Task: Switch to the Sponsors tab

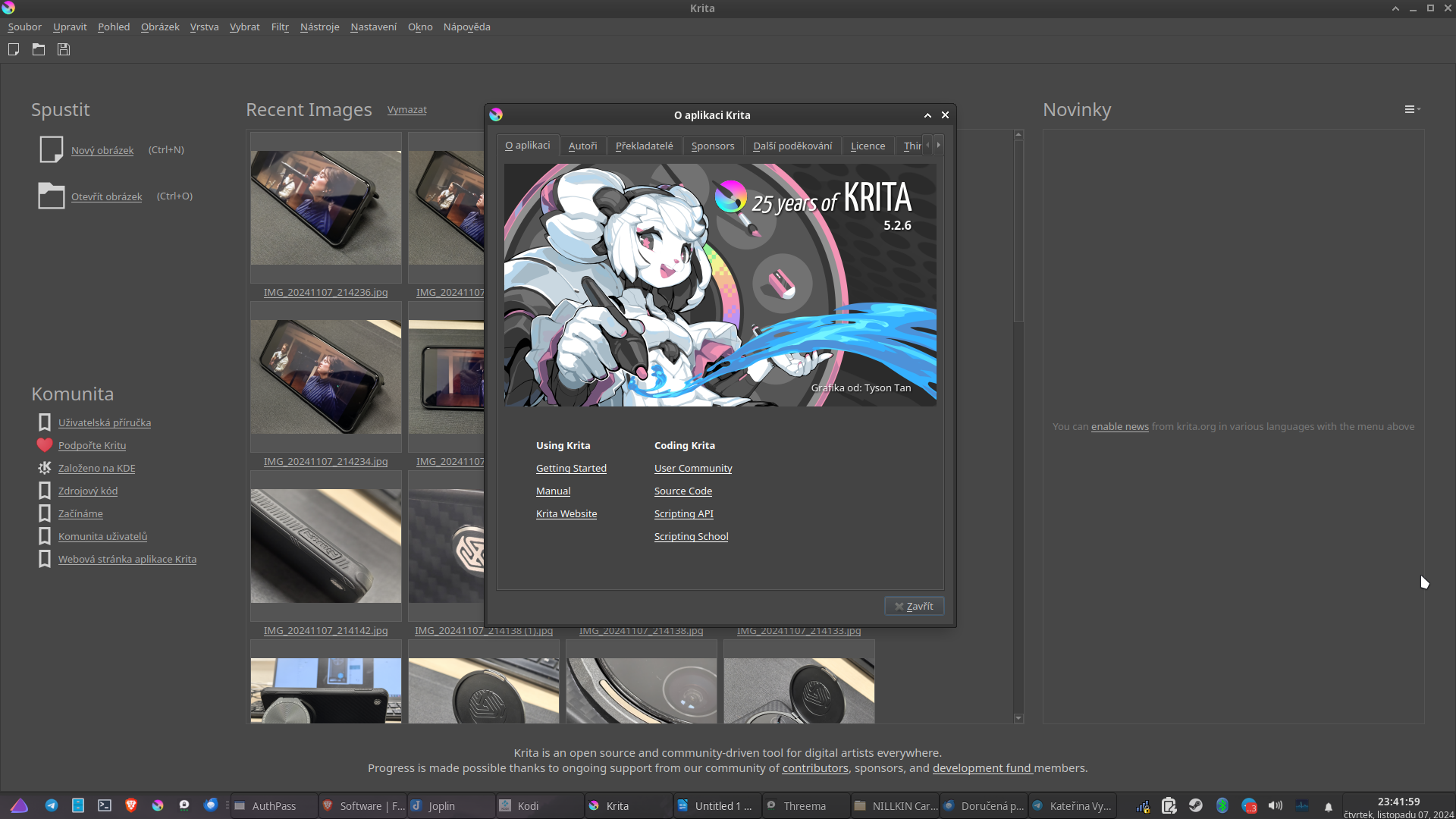Action: click(713, 146)
